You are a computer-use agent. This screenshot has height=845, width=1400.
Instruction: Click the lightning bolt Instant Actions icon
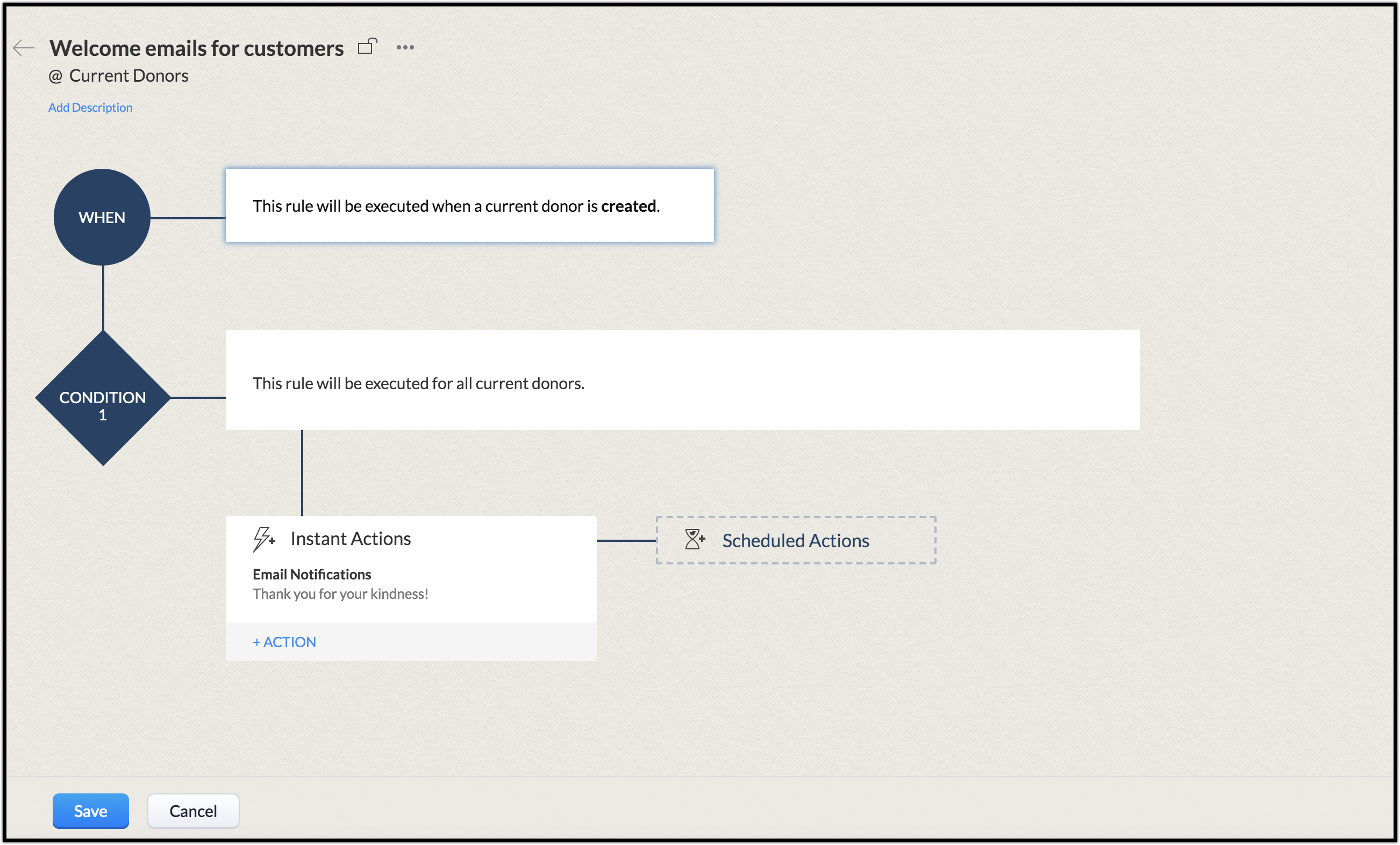(x=263, y=539)
